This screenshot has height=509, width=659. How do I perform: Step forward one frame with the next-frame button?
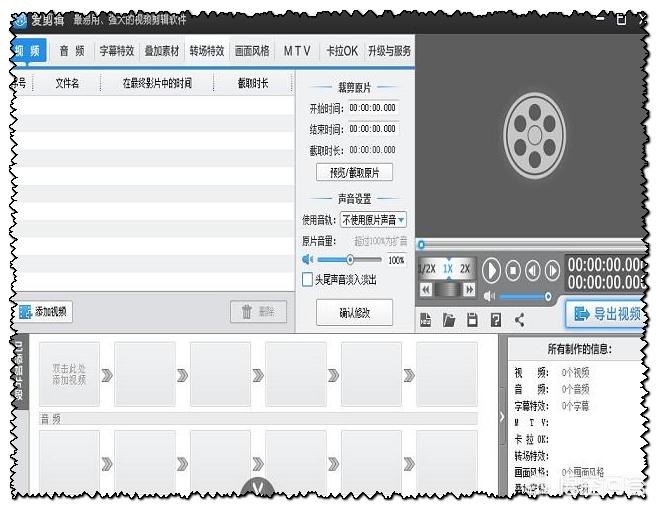click(x=551, y=270)
